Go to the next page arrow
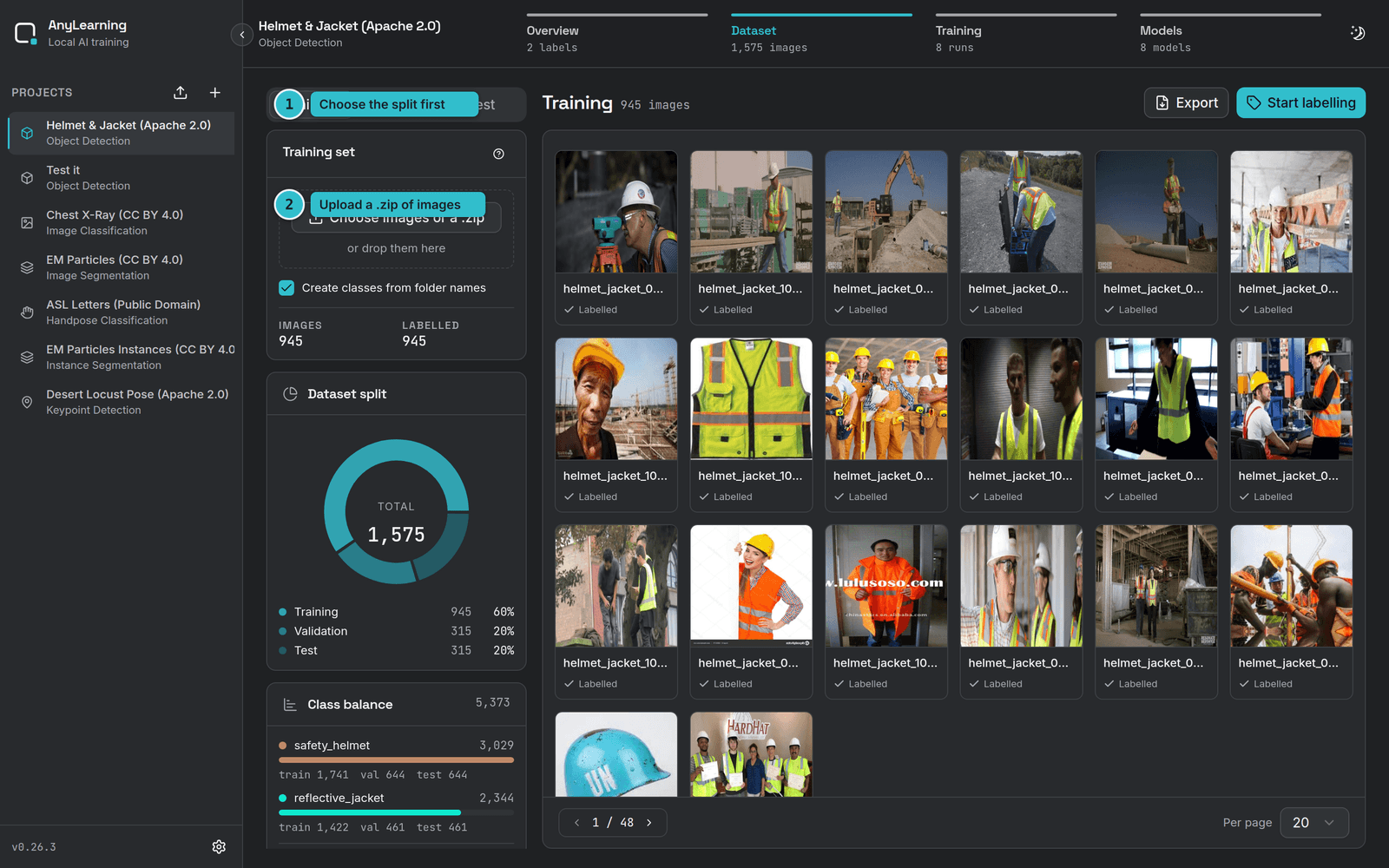1389x868 pixels. [x=649, y=823]
